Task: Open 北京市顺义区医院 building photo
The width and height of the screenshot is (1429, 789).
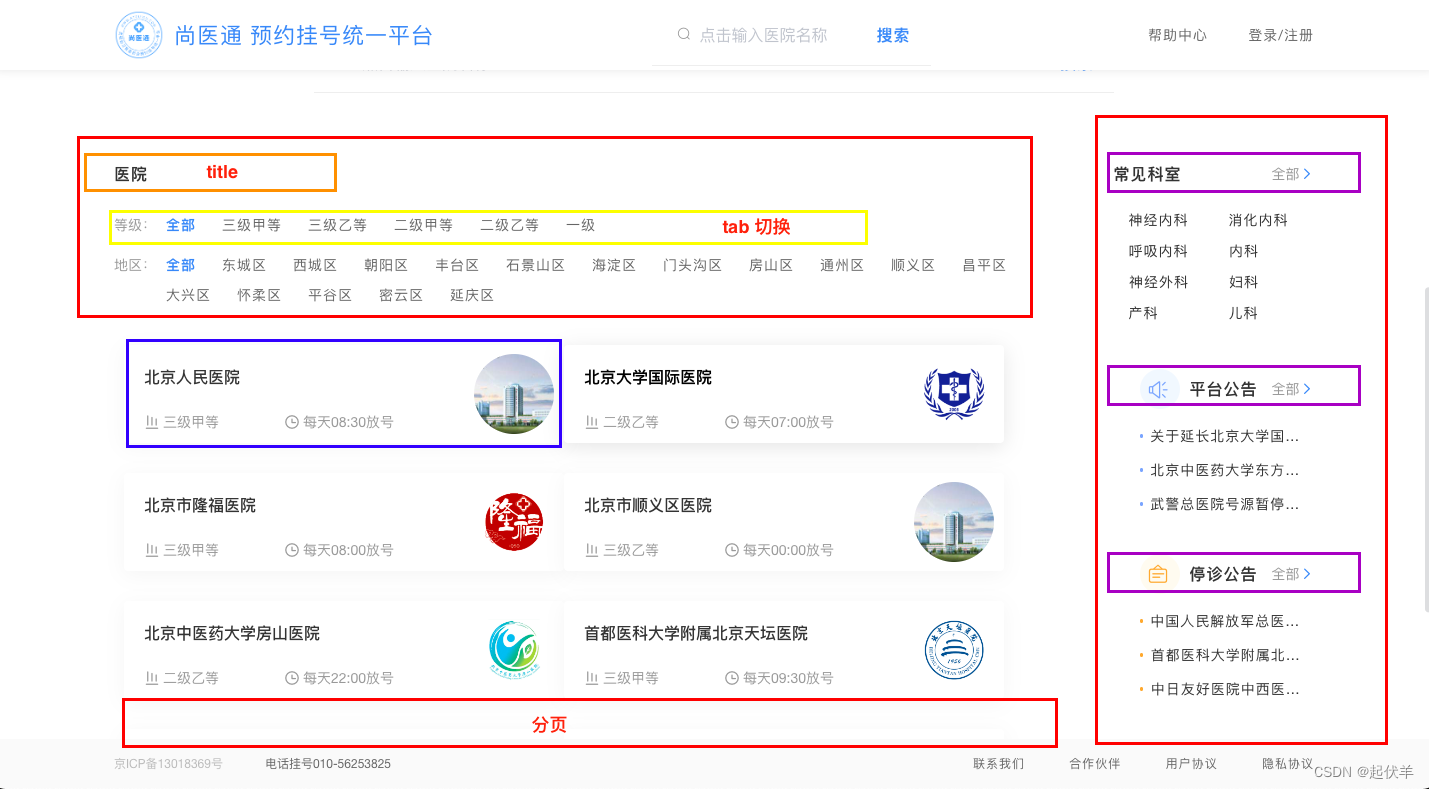Action: pyautogui.click(x=954, y=522)
